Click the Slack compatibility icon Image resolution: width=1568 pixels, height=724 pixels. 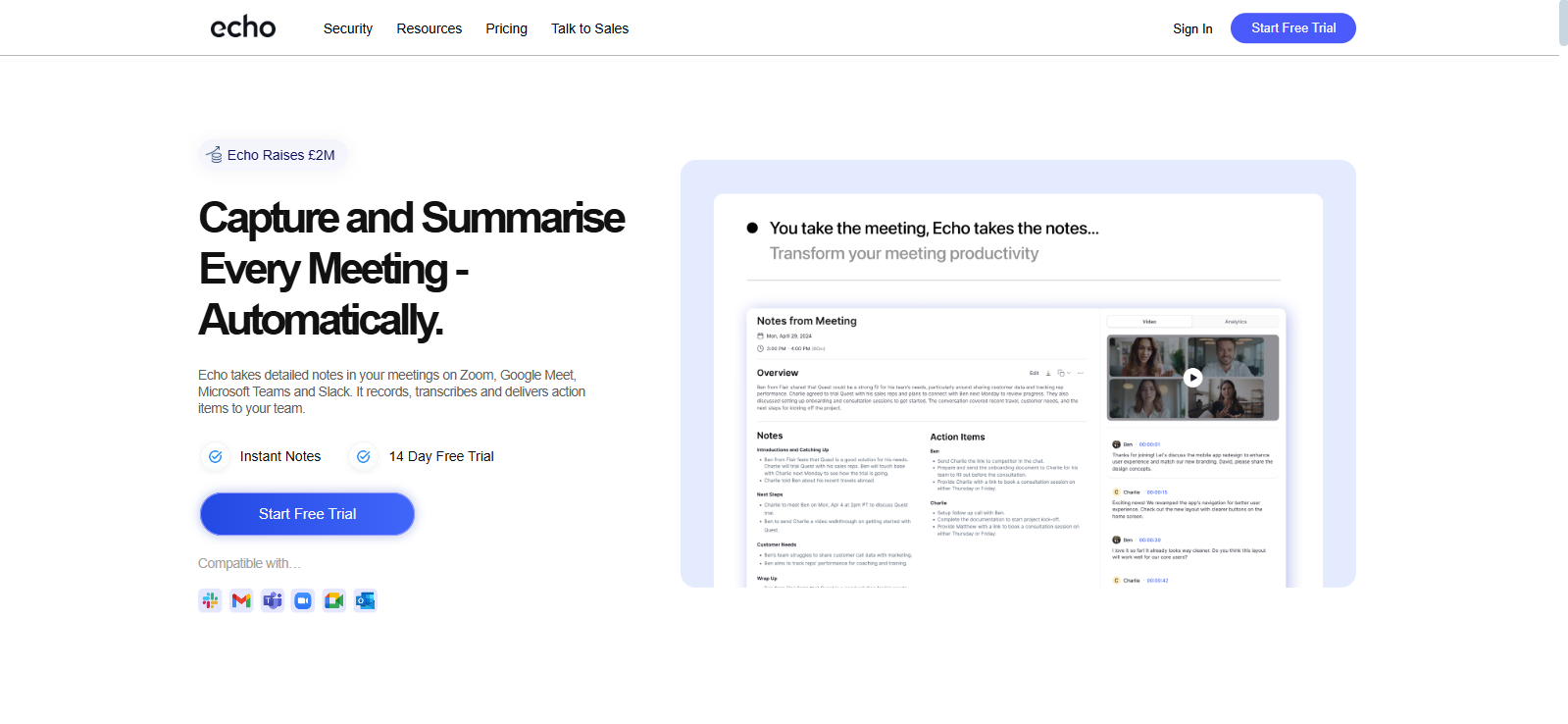(210, 600)
